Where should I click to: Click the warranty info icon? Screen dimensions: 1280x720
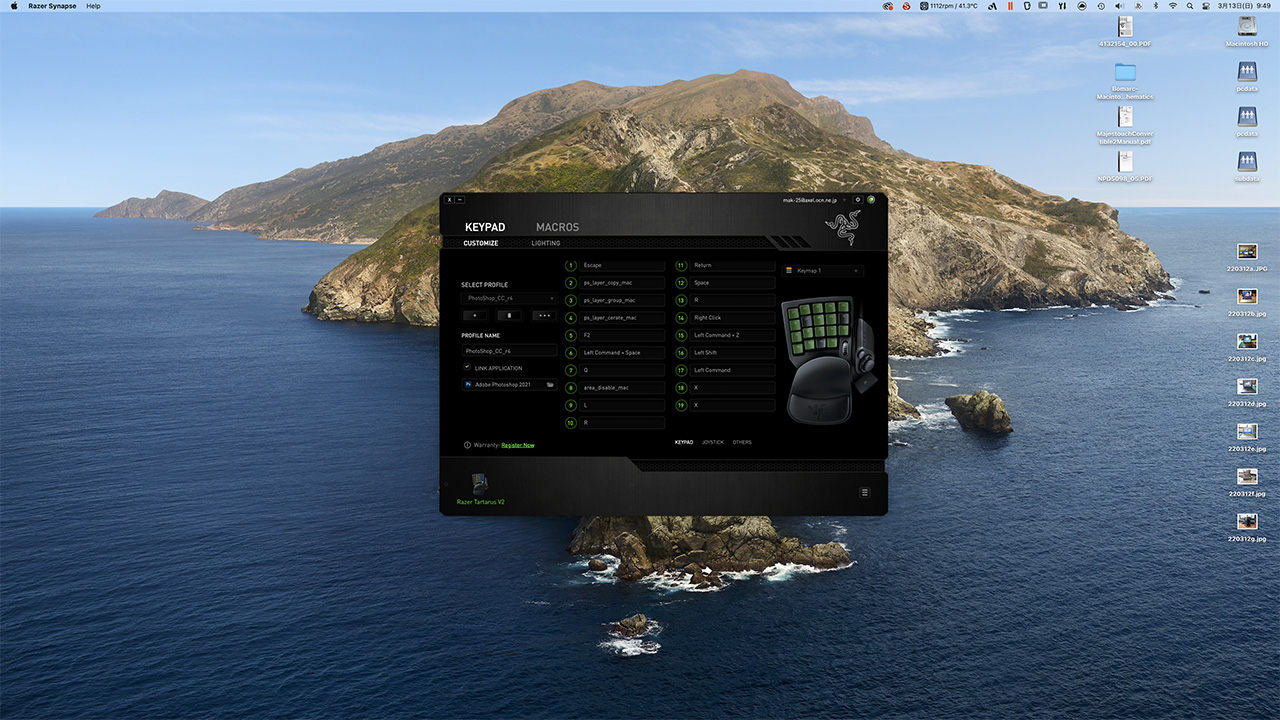[467, 445]
